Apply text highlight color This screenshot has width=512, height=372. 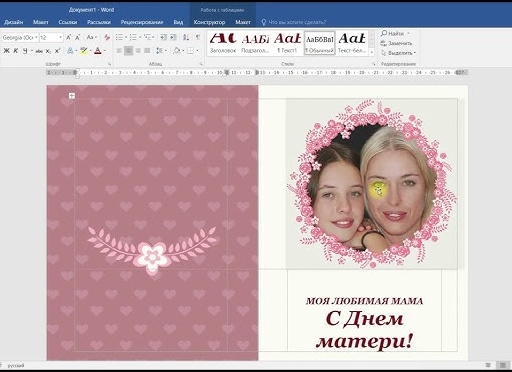(x=83, y=51)
